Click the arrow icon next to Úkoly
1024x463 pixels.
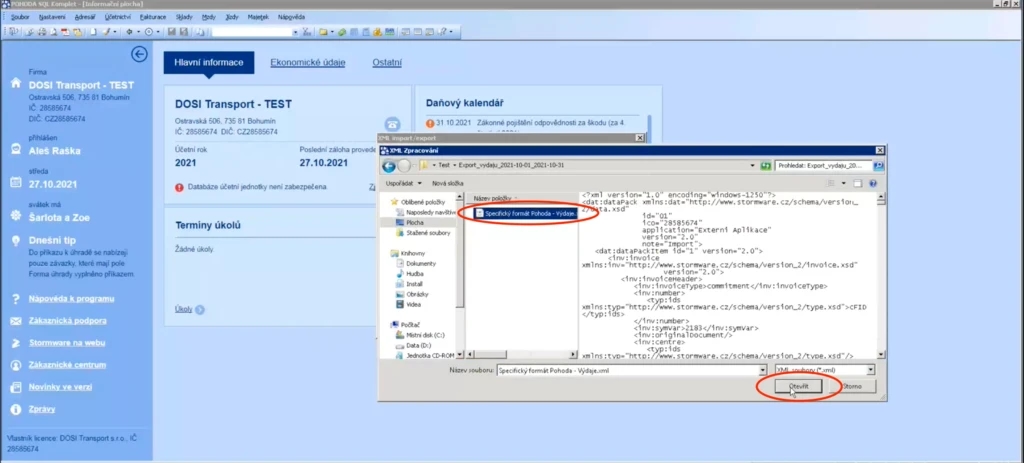pos(200,310)
